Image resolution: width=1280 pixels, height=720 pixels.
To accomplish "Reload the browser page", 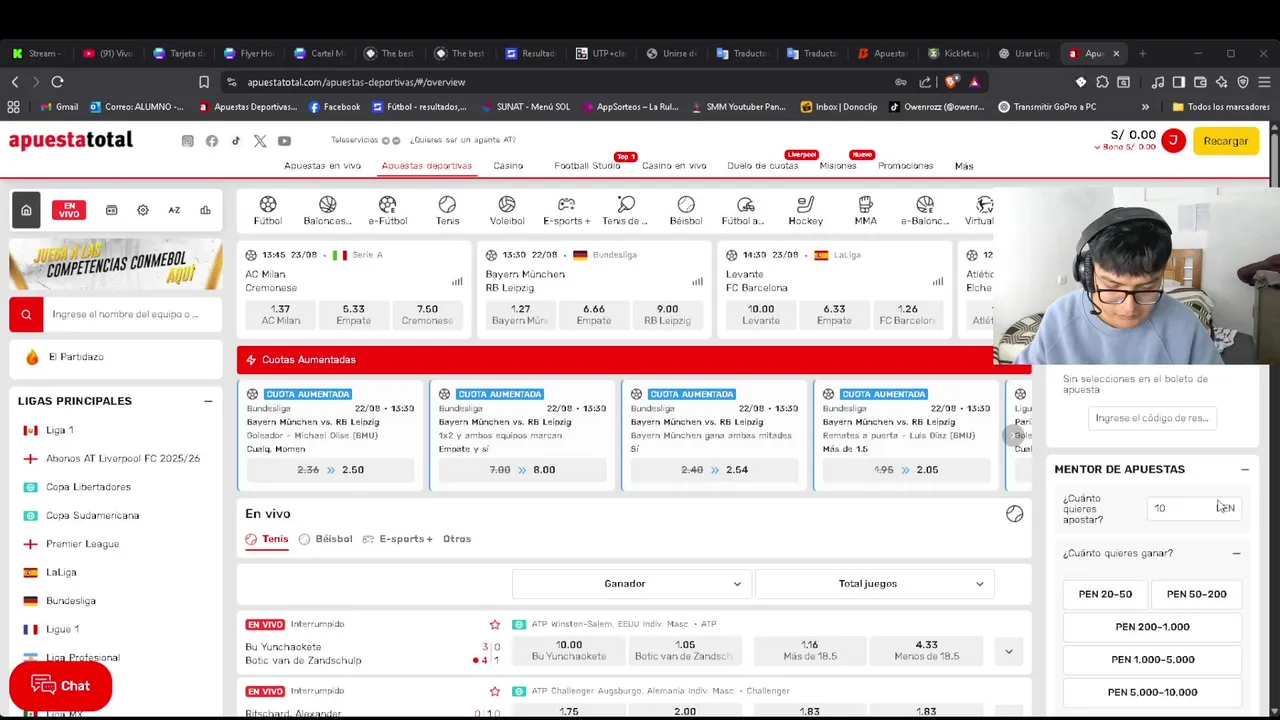I will click(x=57, y=82).
